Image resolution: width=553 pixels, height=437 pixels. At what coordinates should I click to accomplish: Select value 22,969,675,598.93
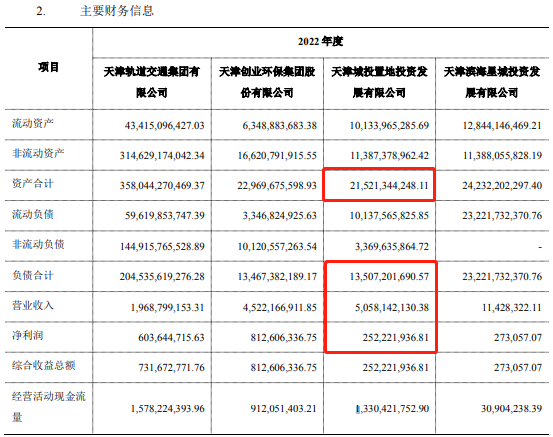pos(277,186)
